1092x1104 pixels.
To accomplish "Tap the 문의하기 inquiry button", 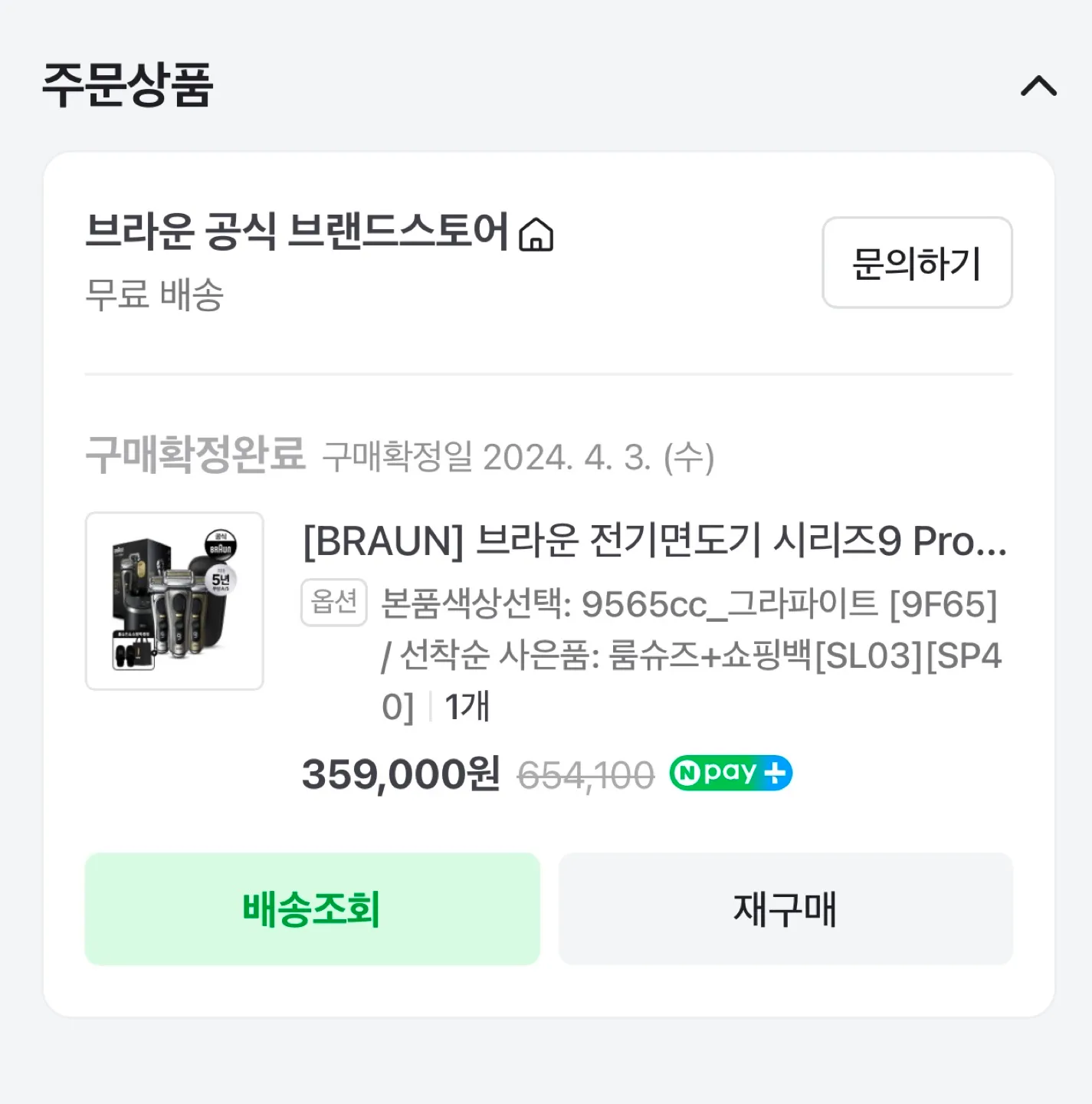I will (917, 263).
